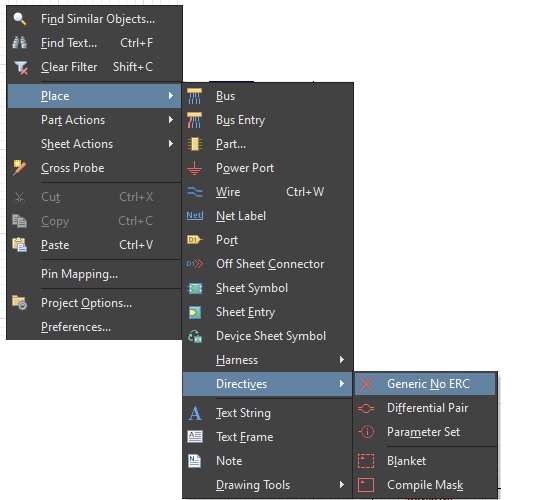
Task: Select Parameter Set directive
Action: 425,432
